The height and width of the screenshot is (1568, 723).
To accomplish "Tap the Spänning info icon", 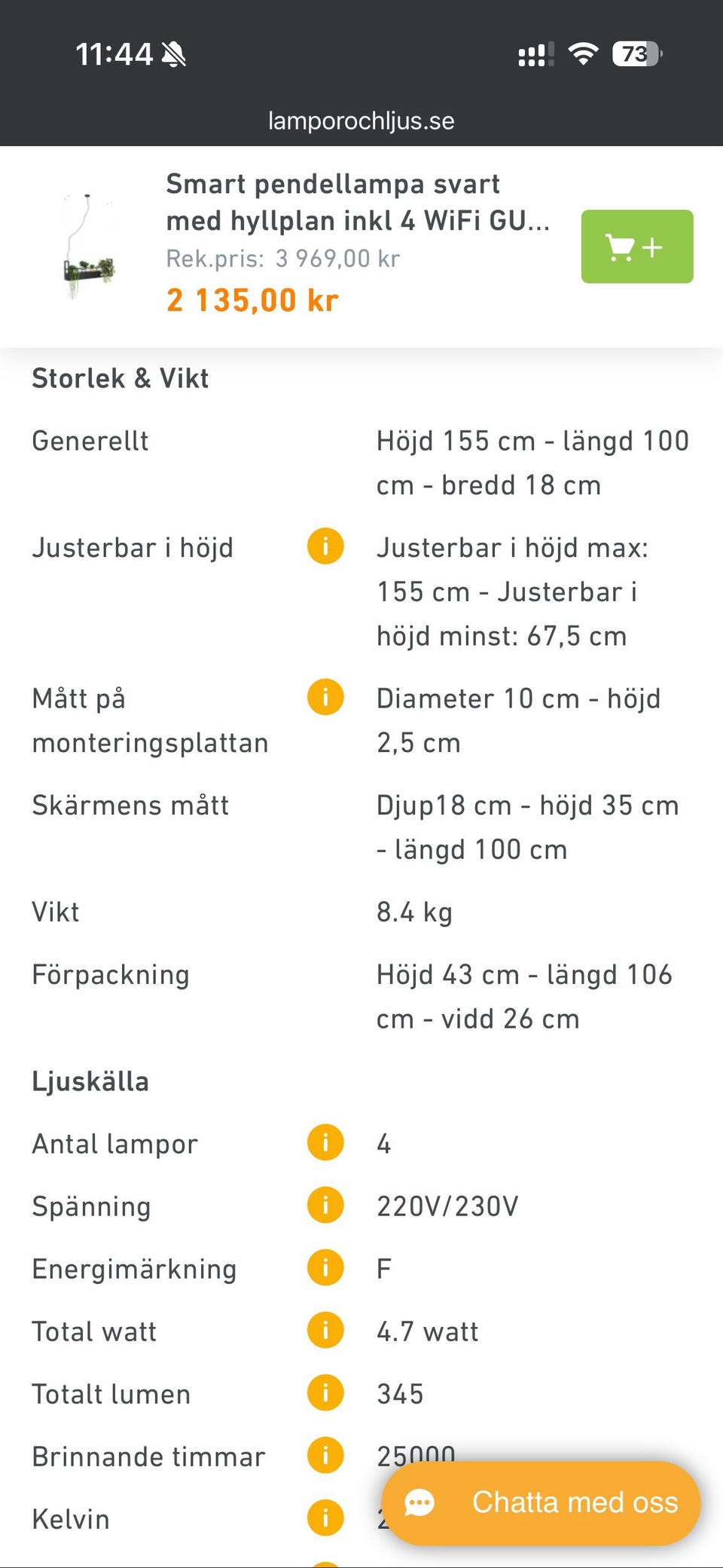I will pos(325,1206).
